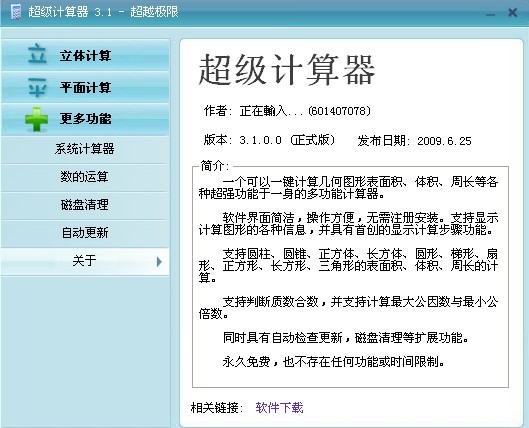Screen dimensions: 529x428
Task: Open the 平面计算 section
Action: [85, 87]
